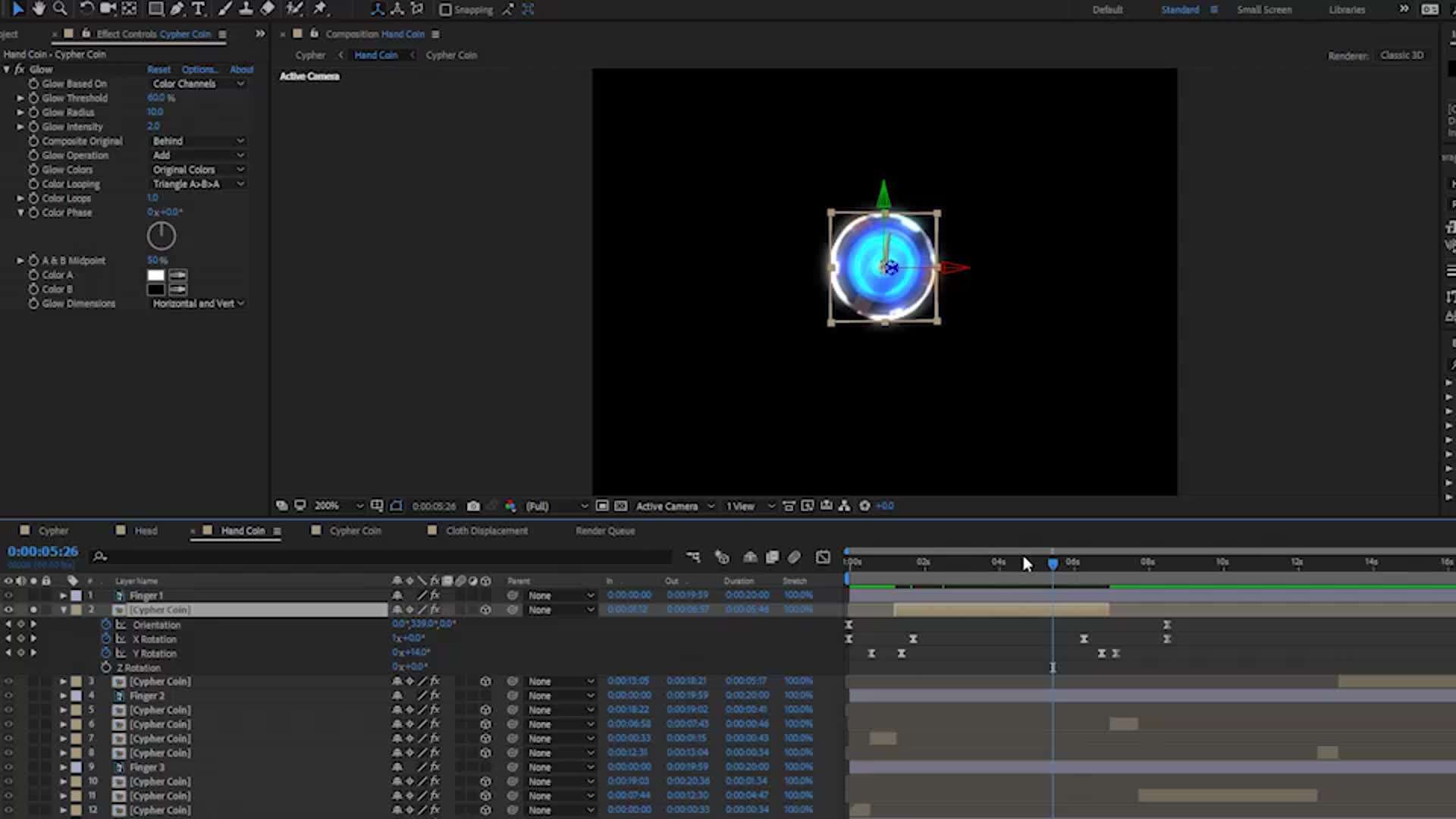The height and width of the screenshot is (819, 1456).
Task: Click the Color Phase angle dial
Action: pyautogui.click(x=161, y=236)
